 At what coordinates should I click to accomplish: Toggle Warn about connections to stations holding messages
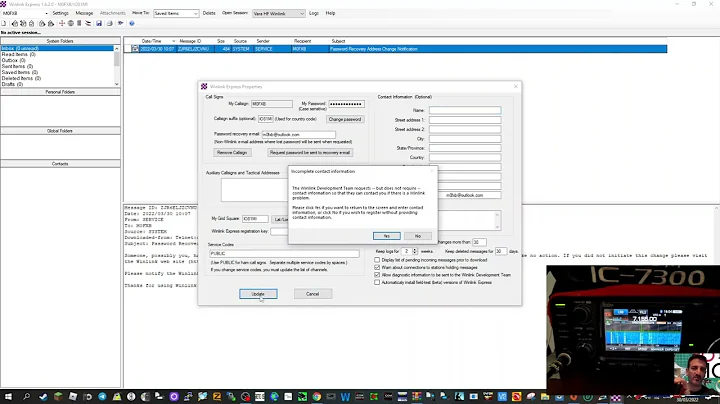(377, 267)
